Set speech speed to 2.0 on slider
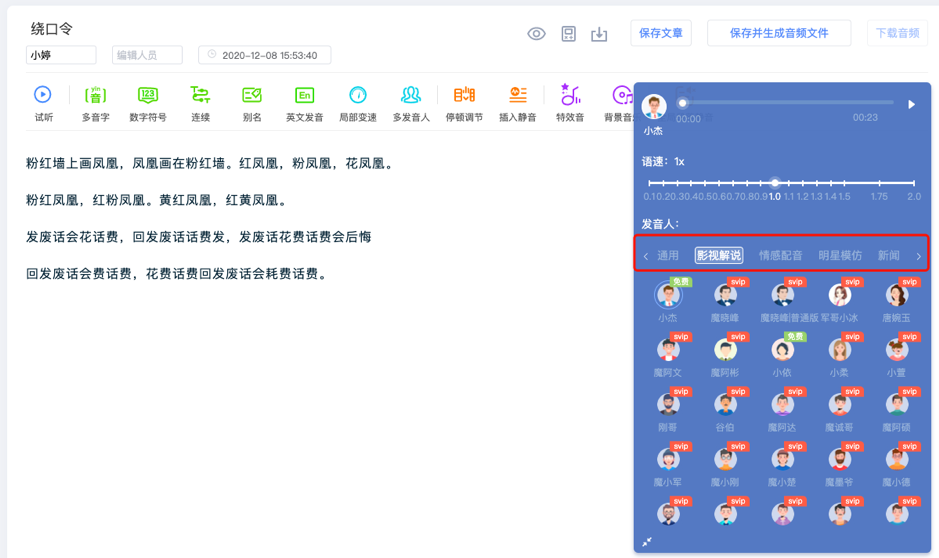Screen dimensions: 939x558 pyautogui.click(x=914, y=183)
